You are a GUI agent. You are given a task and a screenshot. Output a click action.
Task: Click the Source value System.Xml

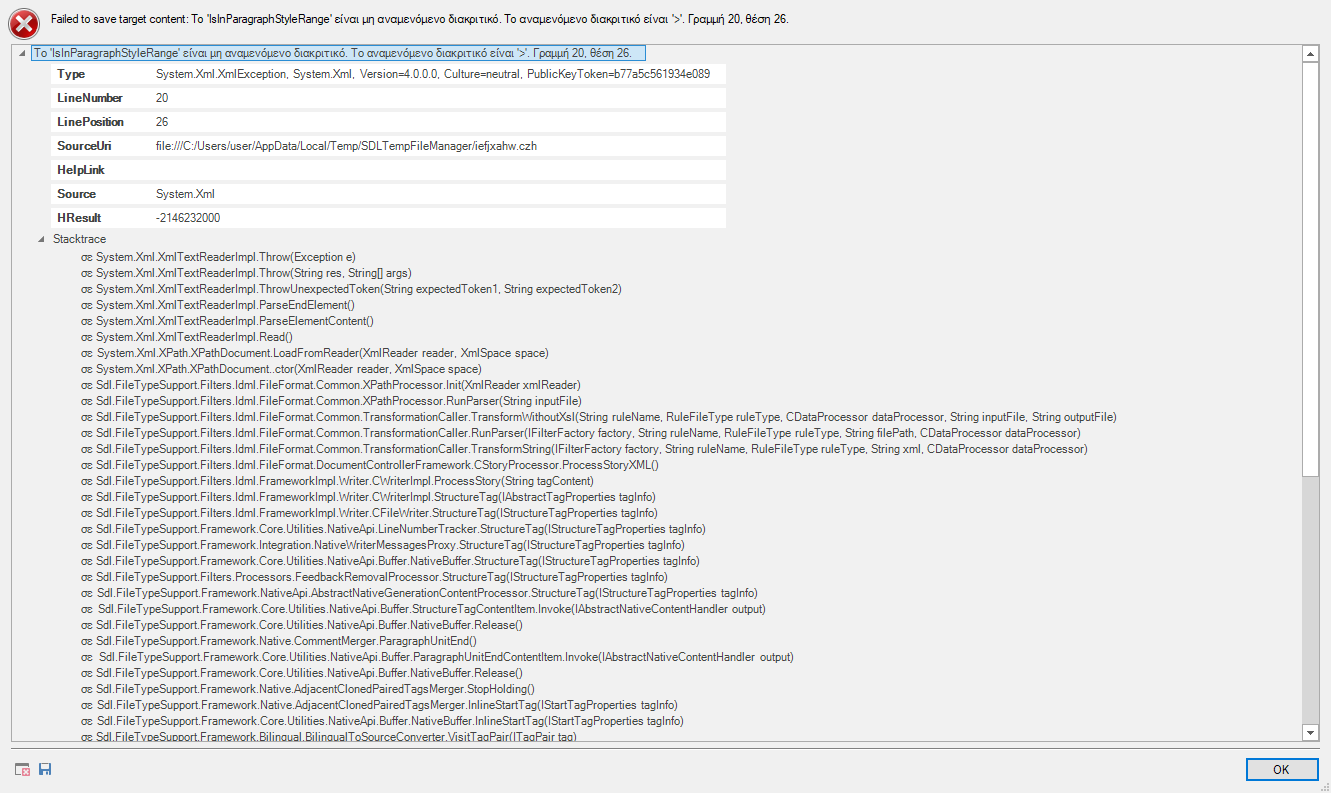point(185,194)
